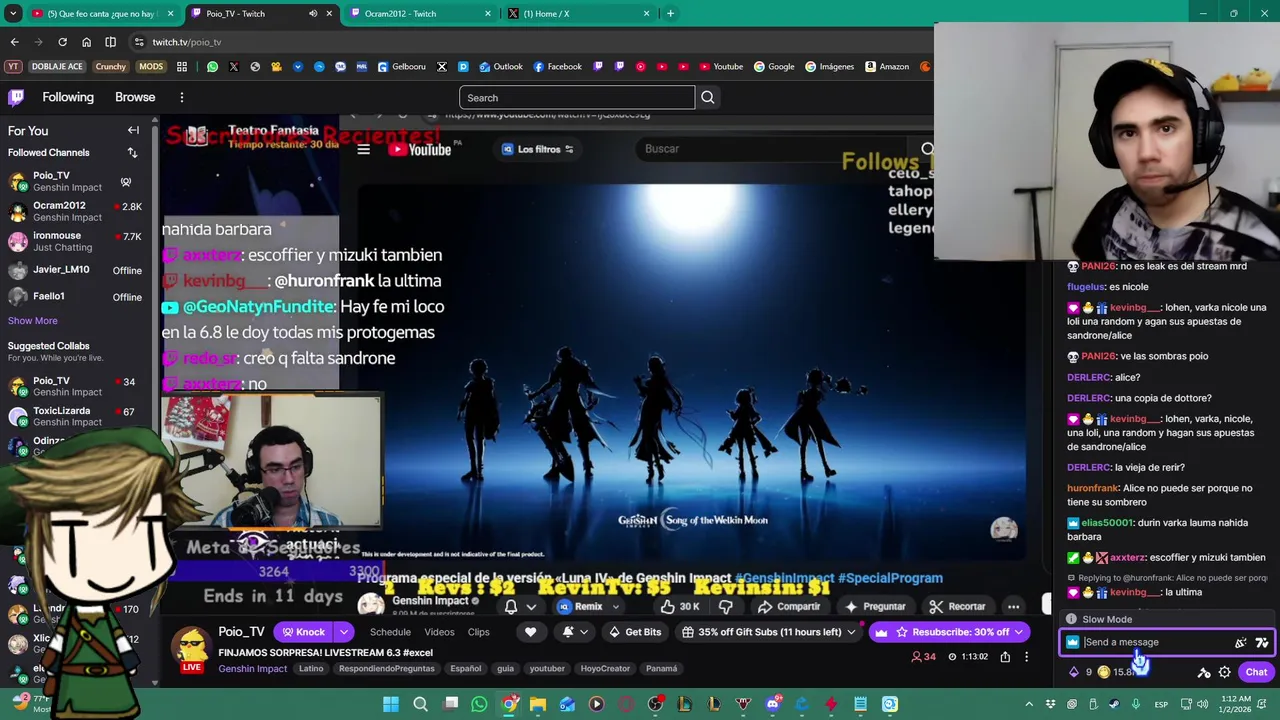
Task: Open the notification bell dropdown chevron
Action: pos(584,632)
